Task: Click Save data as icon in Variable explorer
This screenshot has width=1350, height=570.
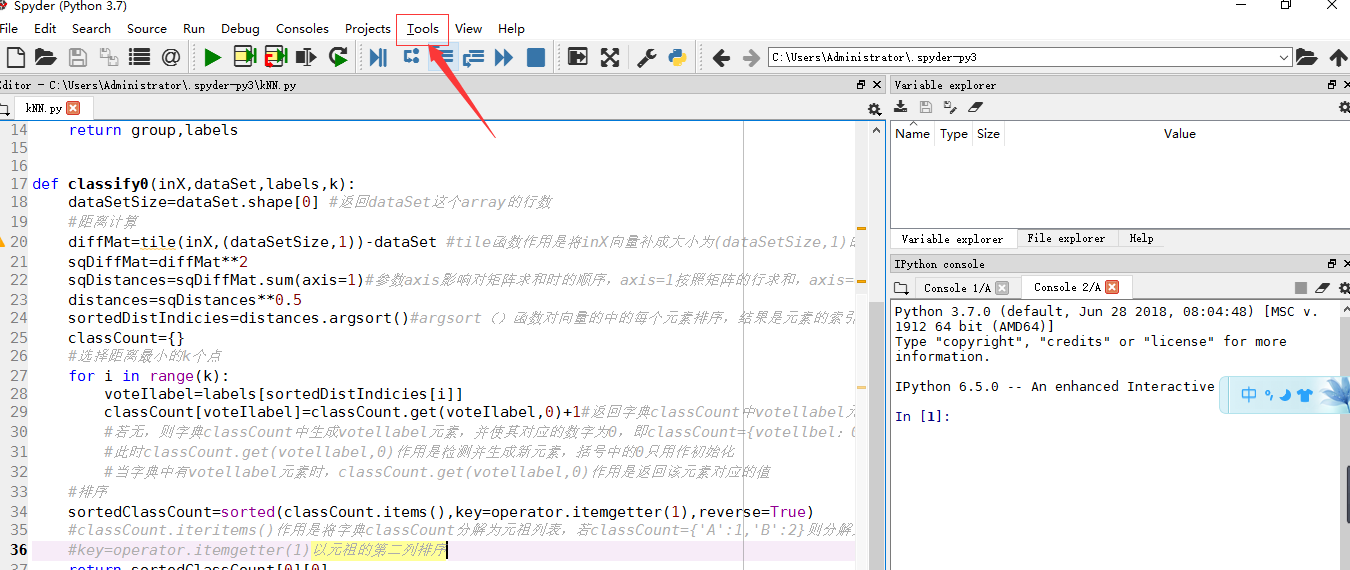Action: point(950,107)
